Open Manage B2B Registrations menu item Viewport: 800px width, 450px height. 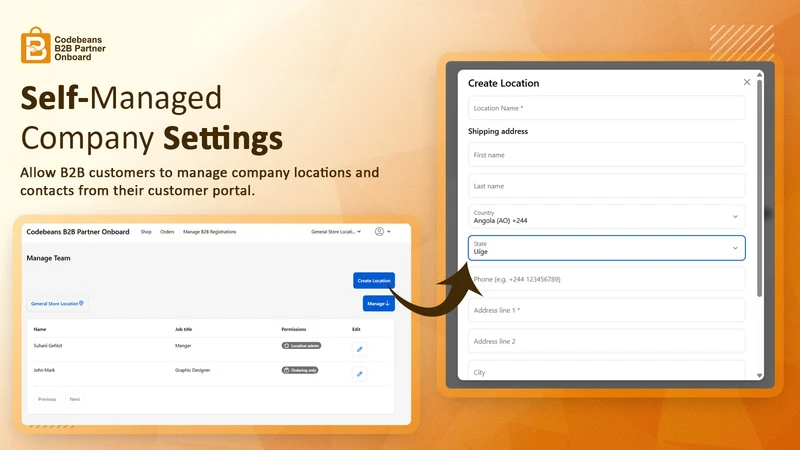click(210, 232)
